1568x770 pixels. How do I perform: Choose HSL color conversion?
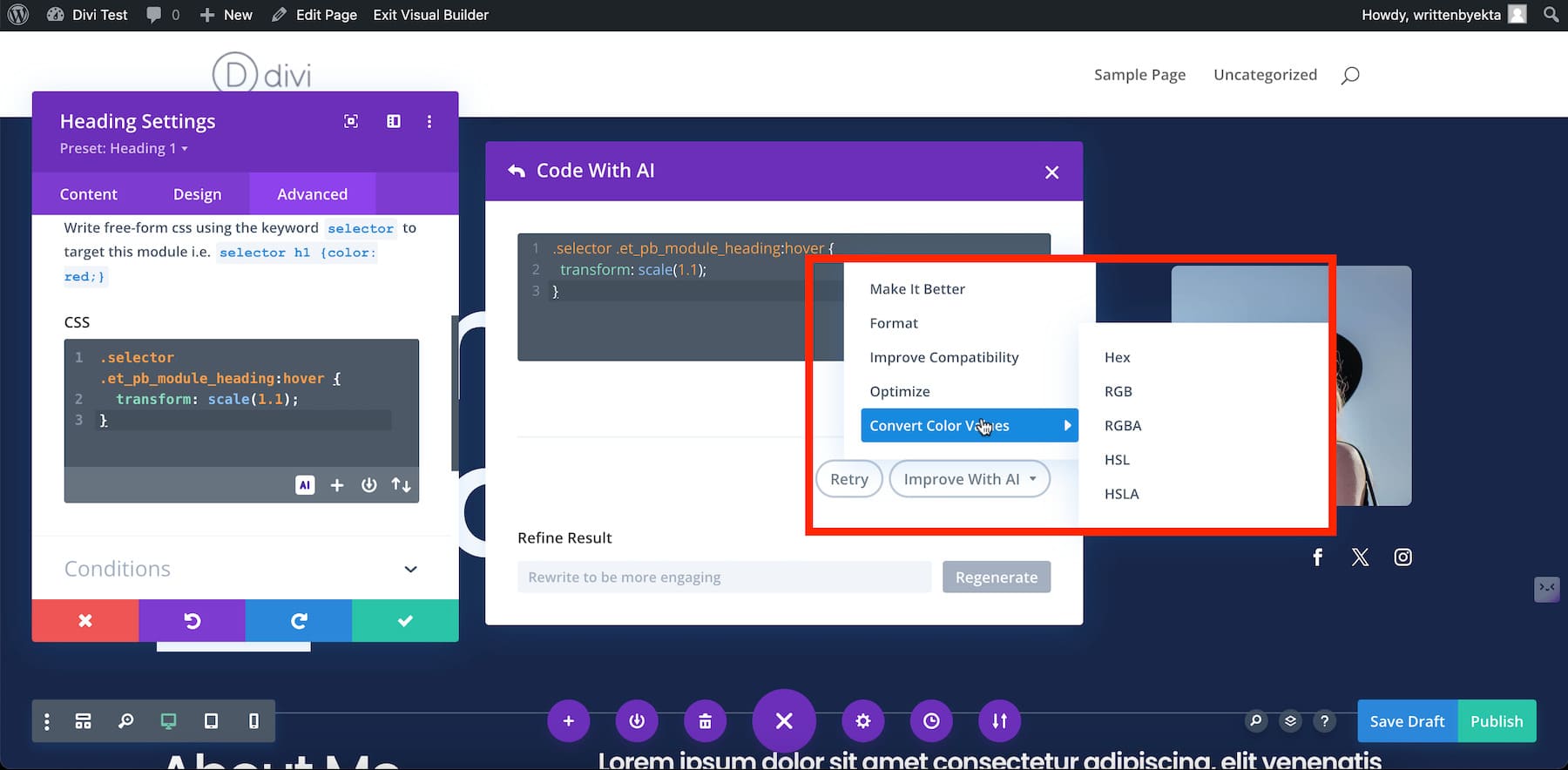[1117, 459]
